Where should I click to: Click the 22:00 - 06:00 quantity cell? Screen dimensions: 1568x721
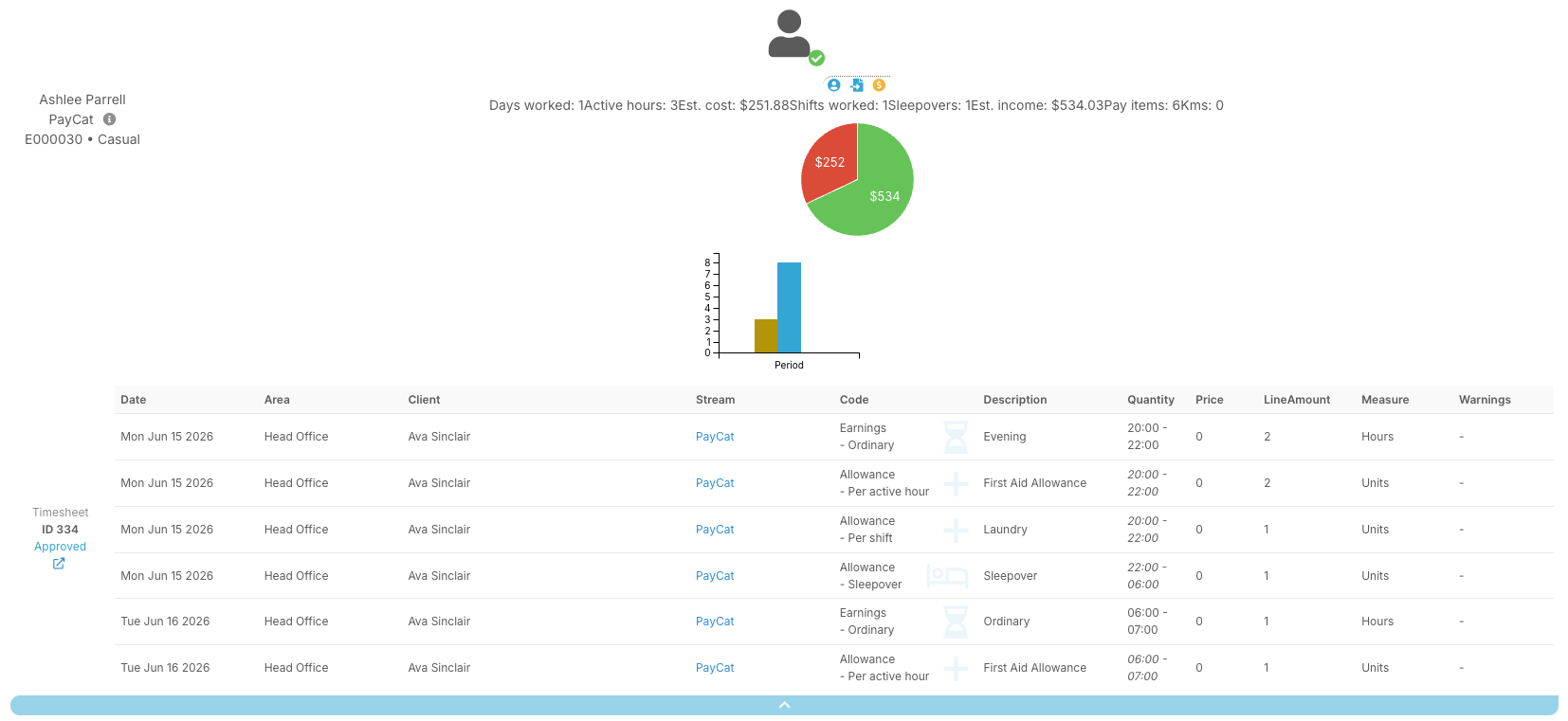point(1147,576)
